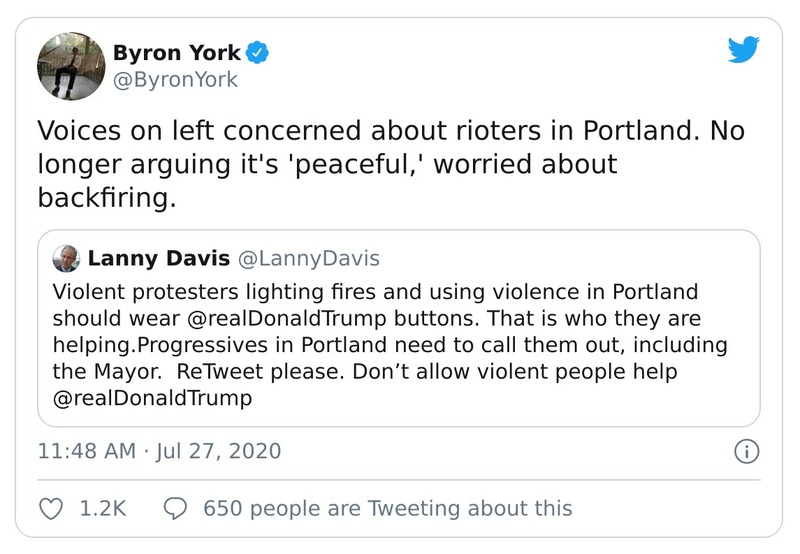Like the tweet with the heart icon
Viewport: 800px width, 554px height.
point(50,509)
